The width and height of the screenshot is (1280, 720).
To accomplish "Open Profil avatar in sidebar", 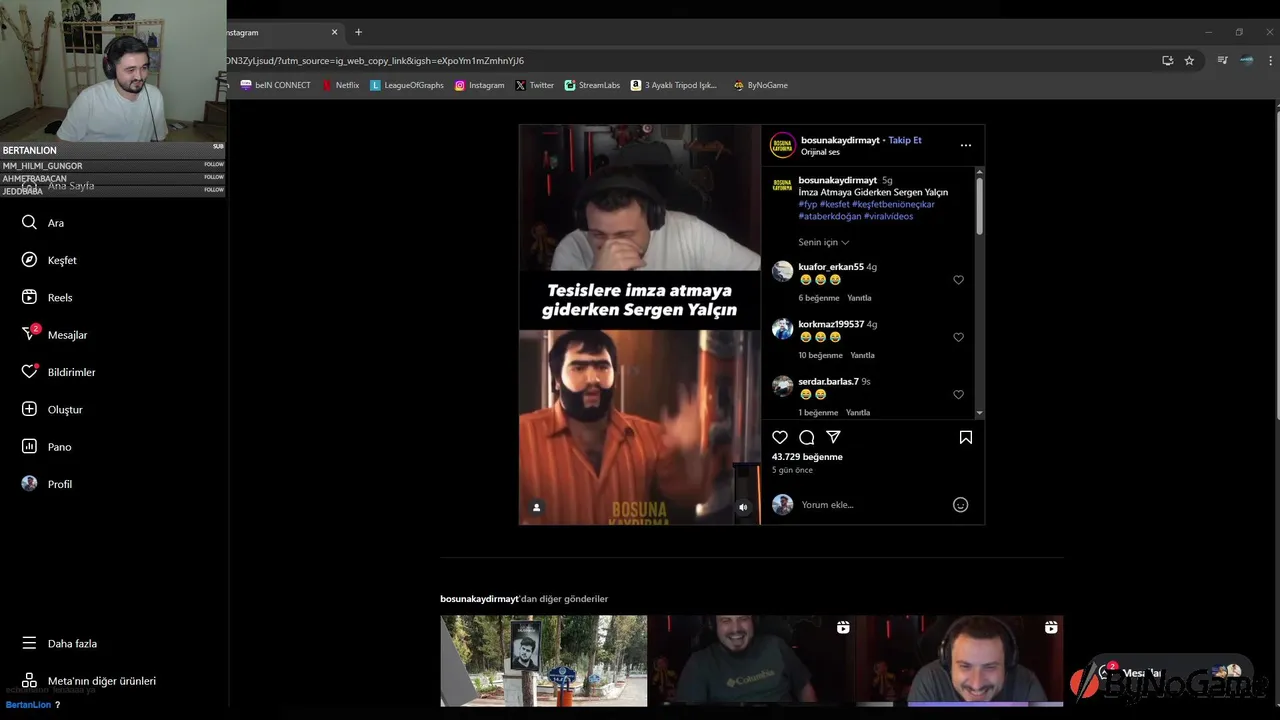I will [29, 483].
